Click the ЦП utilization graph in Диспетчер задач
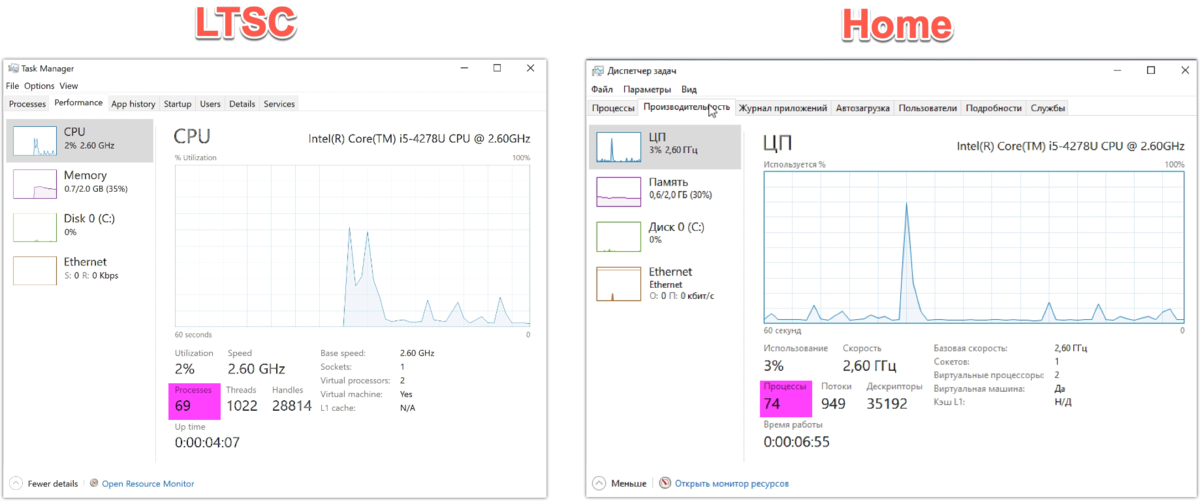The image size is (1200, 501). pyautogui.click(x=974, y=246)
